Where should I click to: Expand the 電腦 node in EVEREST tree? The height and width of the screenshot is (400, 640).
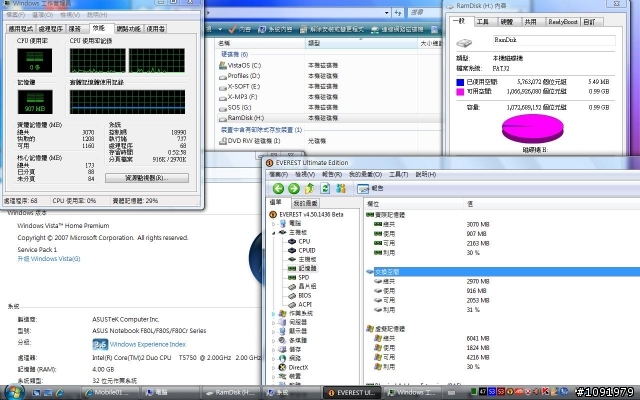click(273, 224)
